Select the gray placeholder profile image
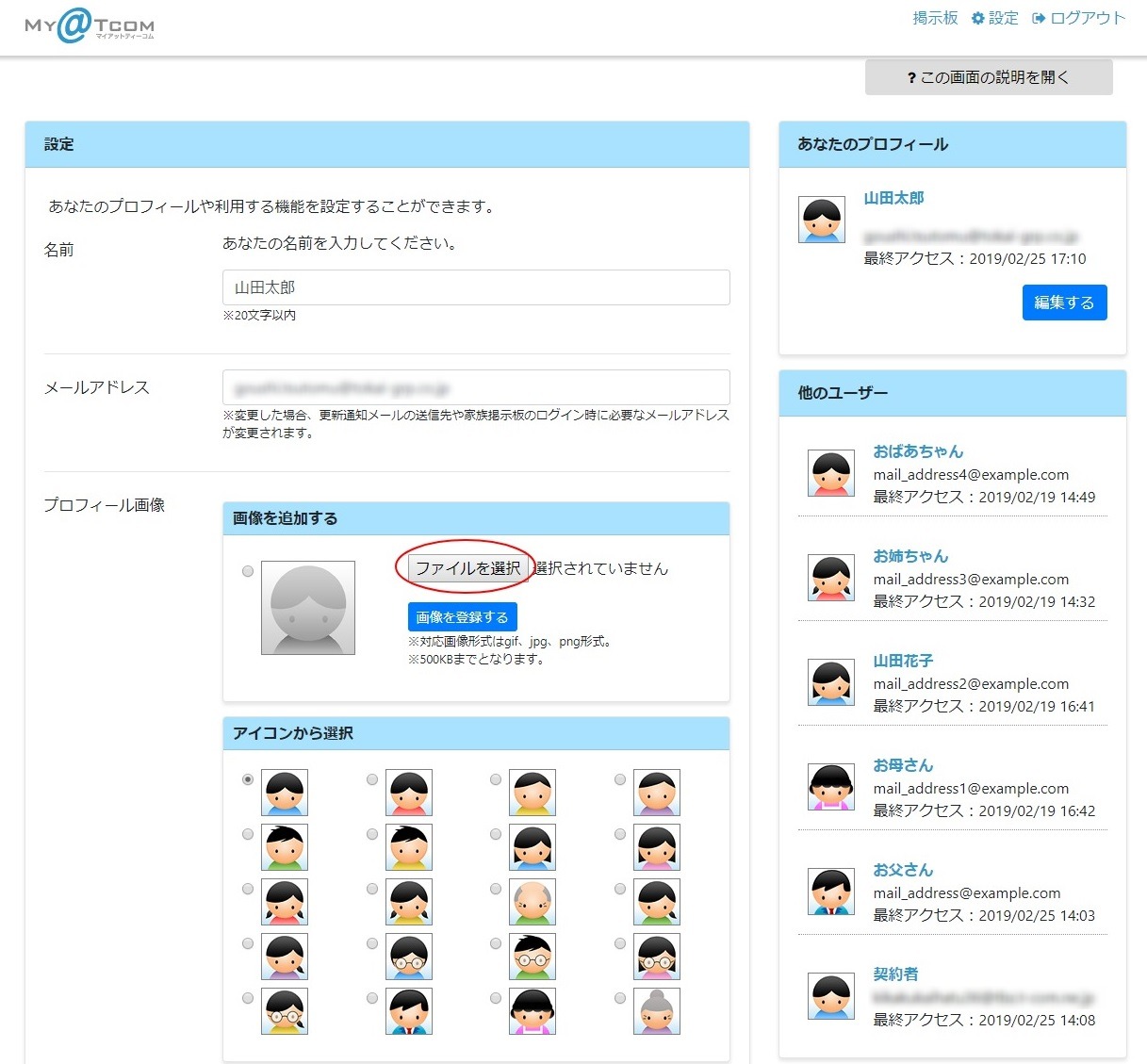The width and height of the screenshot is (1147, 1064). [308, 608]
